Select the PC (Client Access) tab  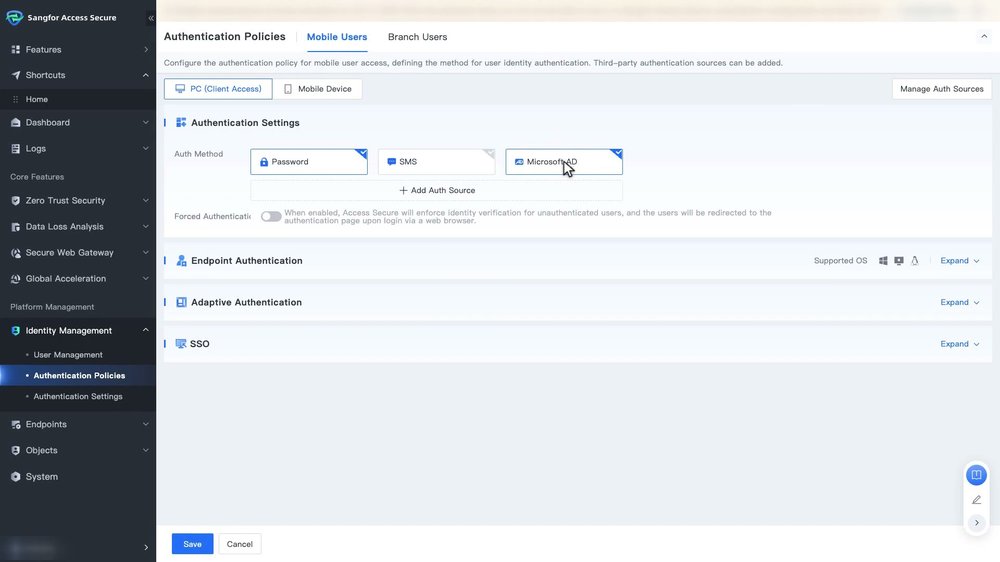click(218, 89)
